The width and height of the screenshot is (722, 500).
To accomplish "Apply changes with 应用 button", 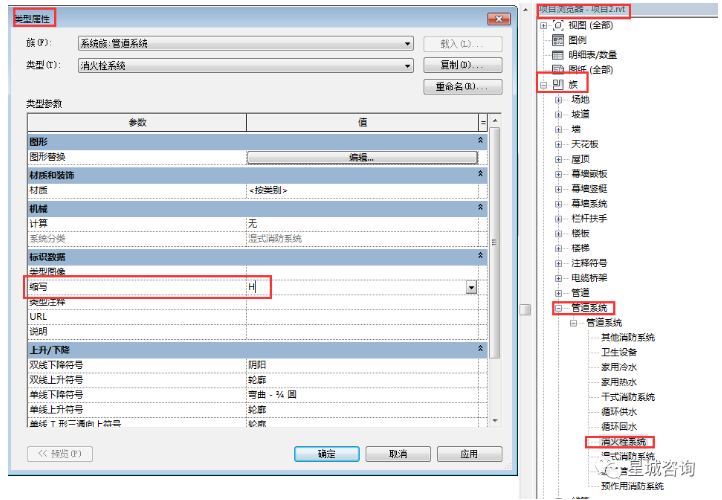I will pyautogui.click(x=470, y=454).
